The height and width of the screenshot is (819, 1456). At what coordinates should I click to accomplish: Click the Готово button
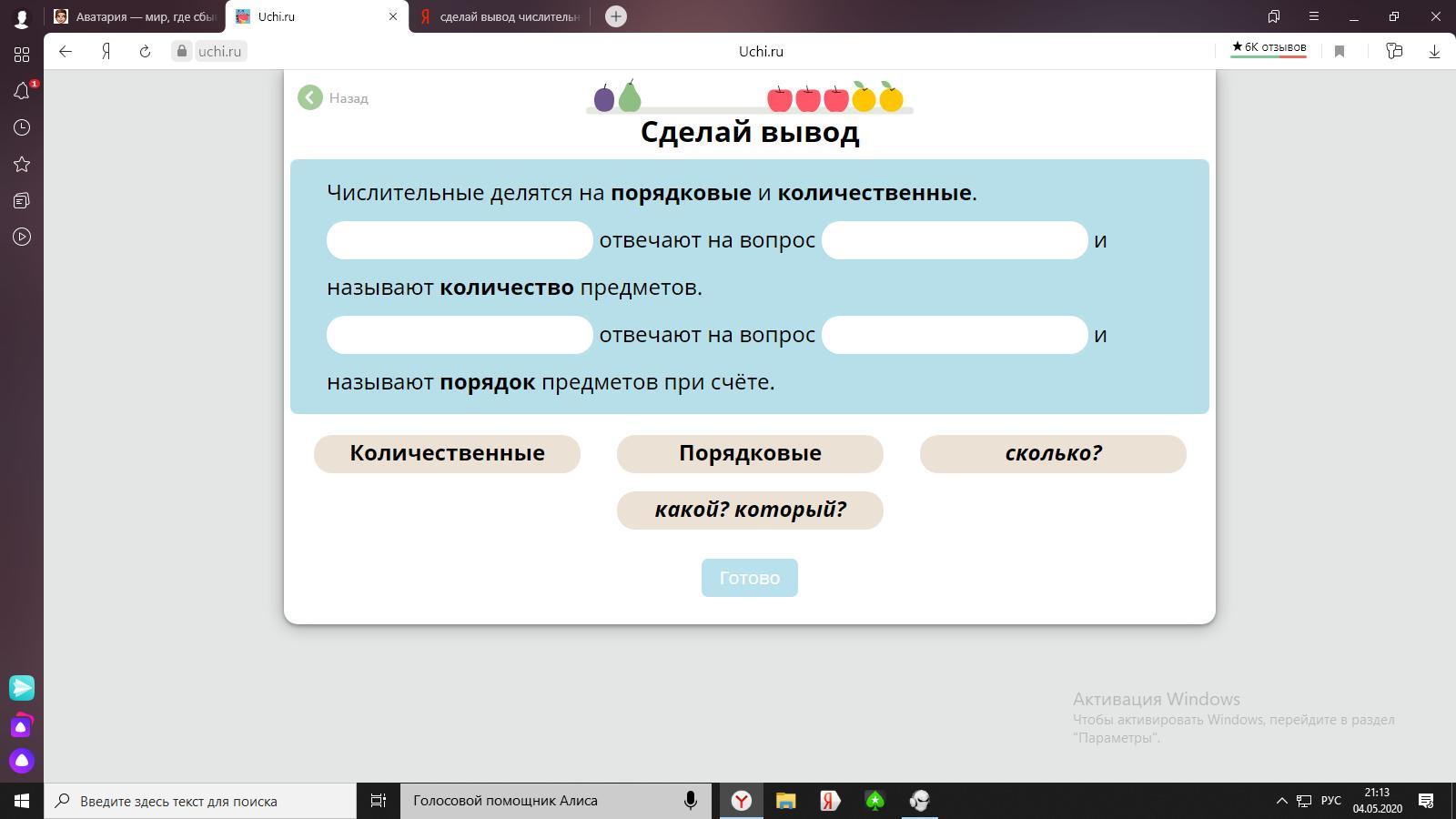point(750,578)
